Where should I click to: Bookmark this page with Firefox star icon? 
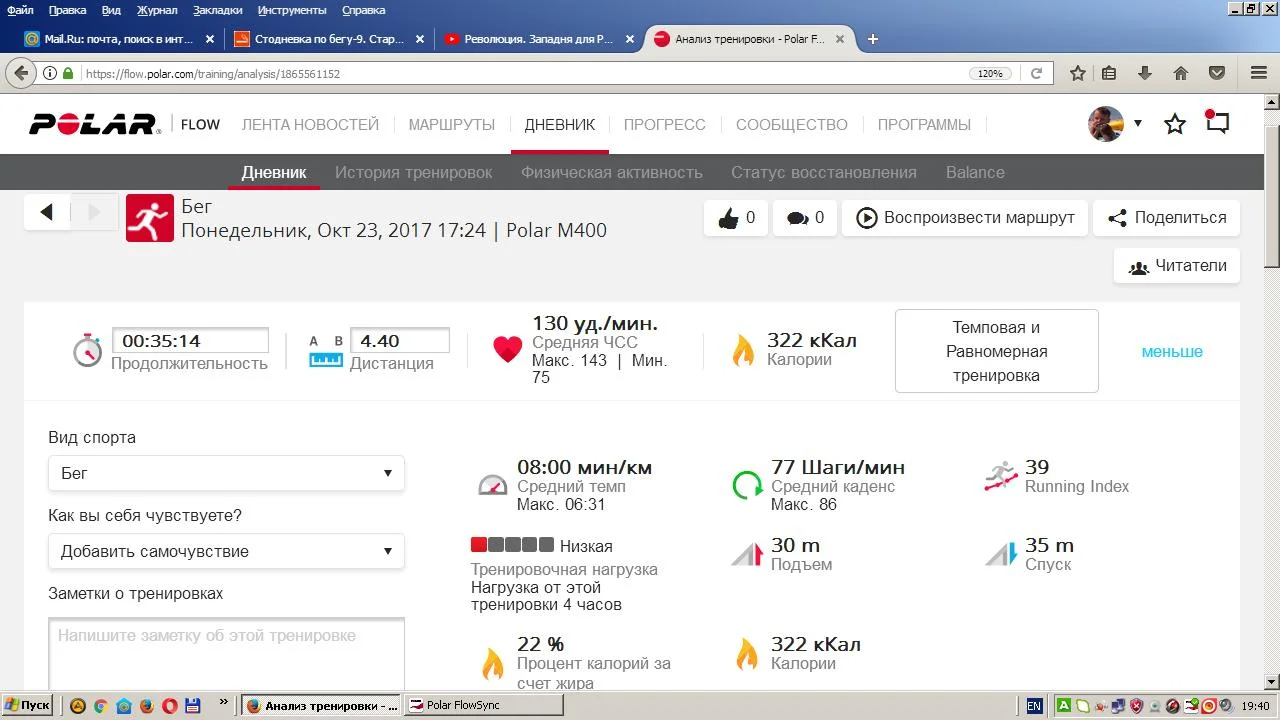(1077, 73)
